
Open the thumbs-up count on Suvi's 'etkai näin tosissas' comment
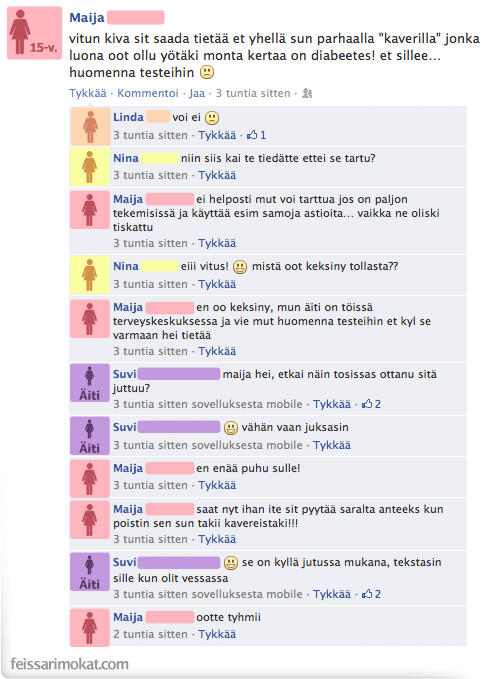[x=371, y=404]
